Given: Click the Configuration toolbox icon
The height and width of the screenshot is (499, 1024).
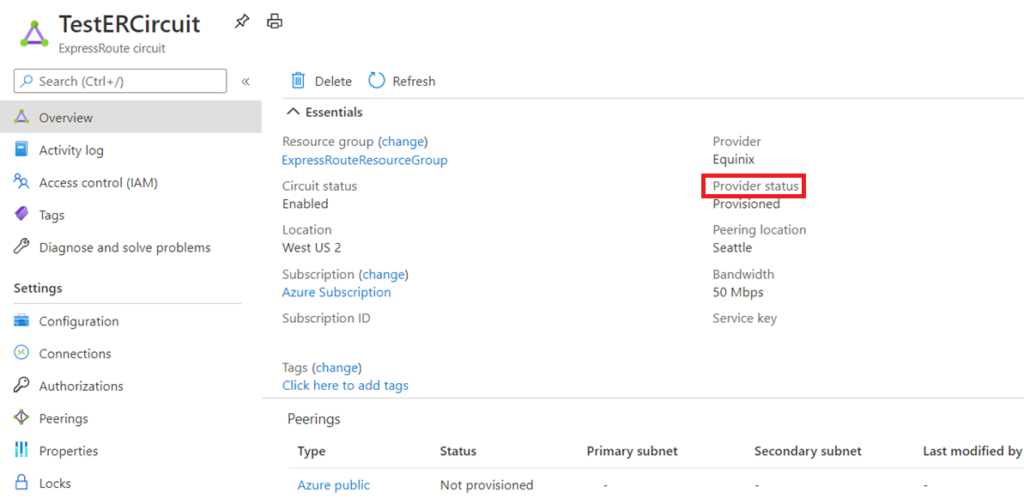Looking at the screenshot, I should click(22, 321).
